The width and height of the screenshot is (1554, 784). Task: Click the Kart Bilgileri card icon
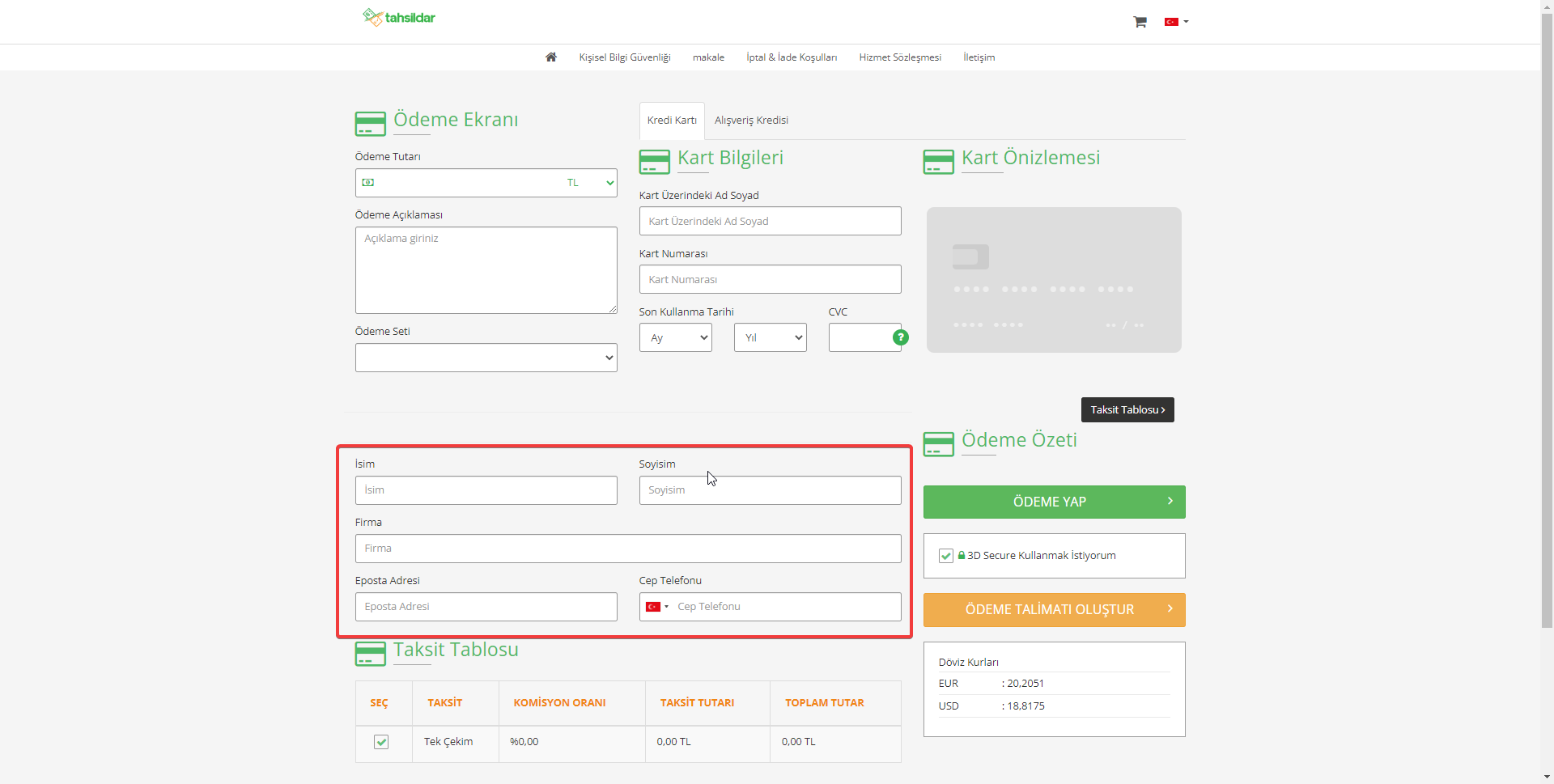655,162
